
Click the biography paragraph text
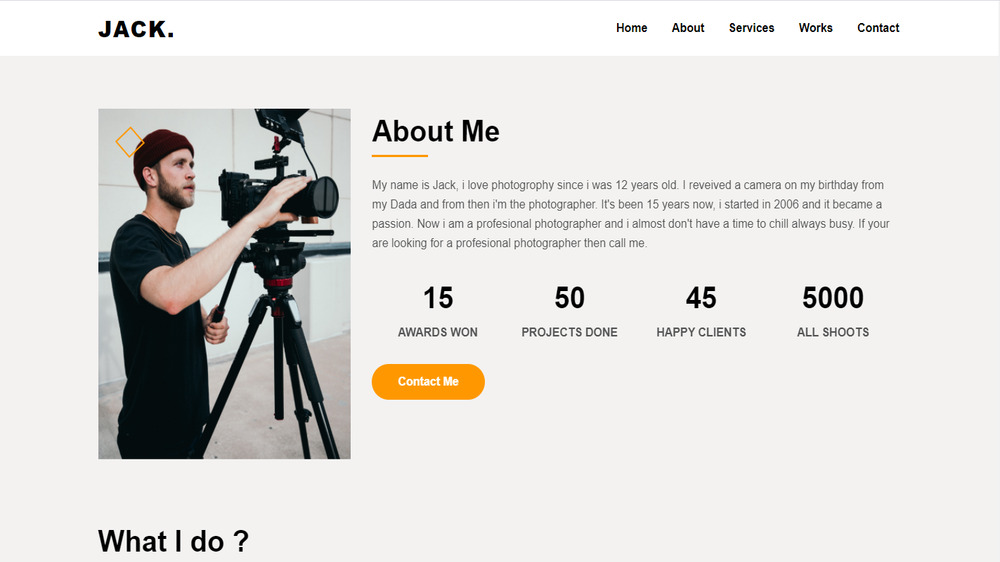(x=630, y=214)
